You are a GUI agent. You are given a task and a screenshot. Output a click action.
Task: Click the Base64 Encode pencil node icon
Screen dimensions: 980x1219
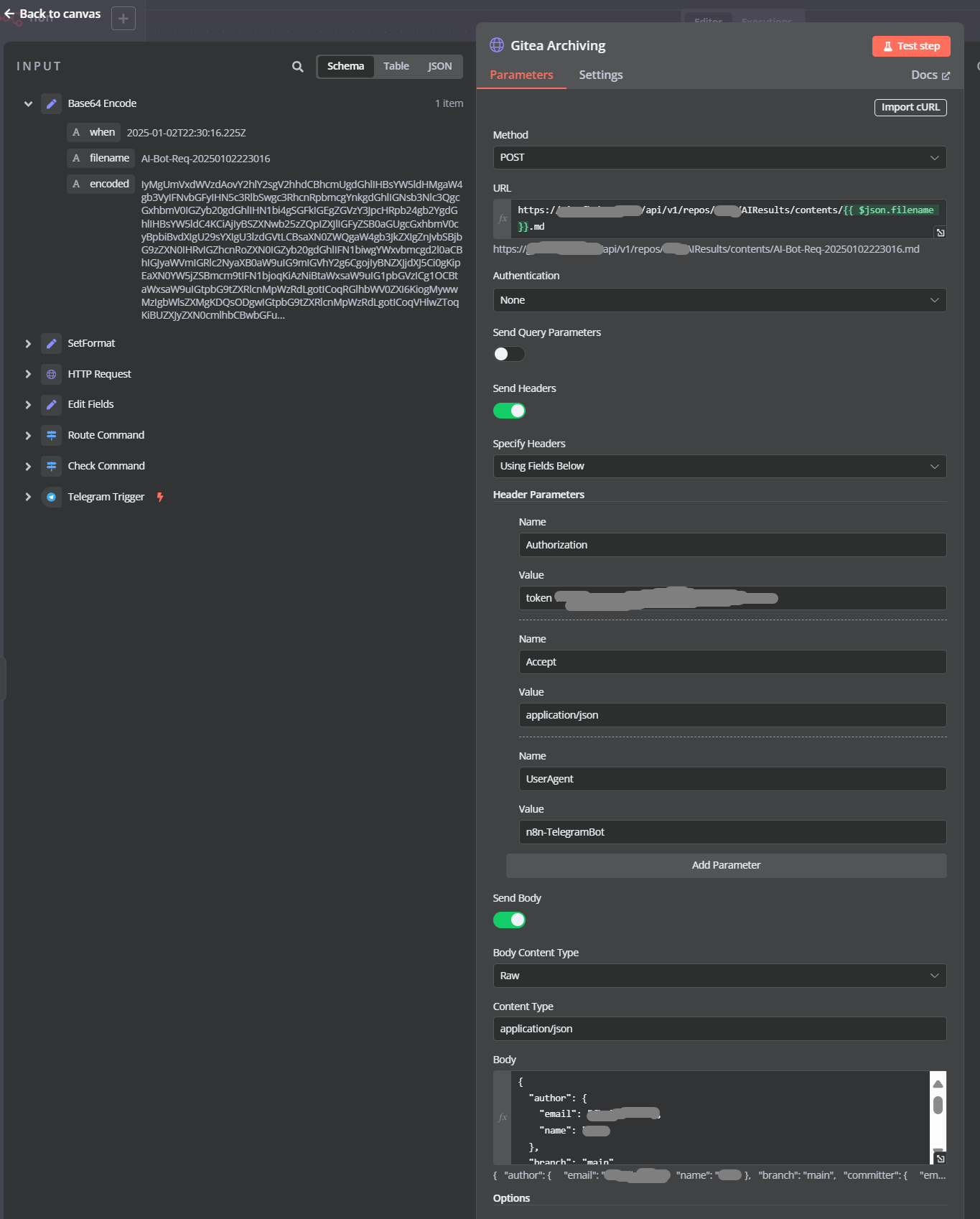click(x=51, y=103)
